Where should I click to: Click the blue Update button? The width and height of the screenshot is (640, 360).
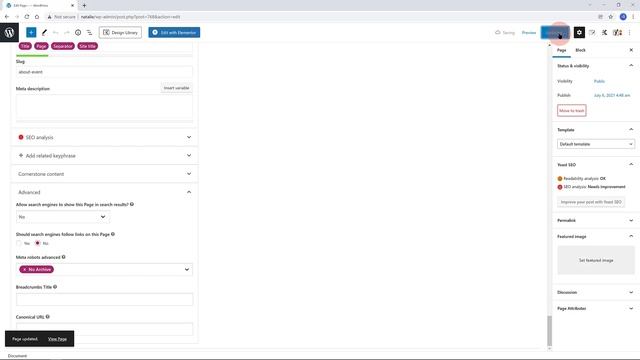[555, 32]
